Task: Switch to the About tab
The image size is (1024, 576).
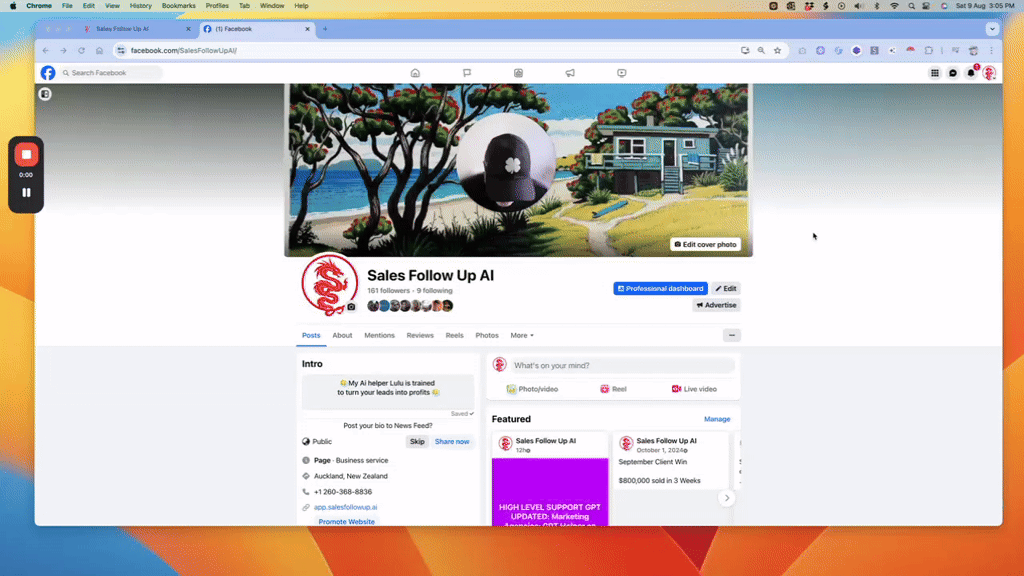Action: pos(342,336)
